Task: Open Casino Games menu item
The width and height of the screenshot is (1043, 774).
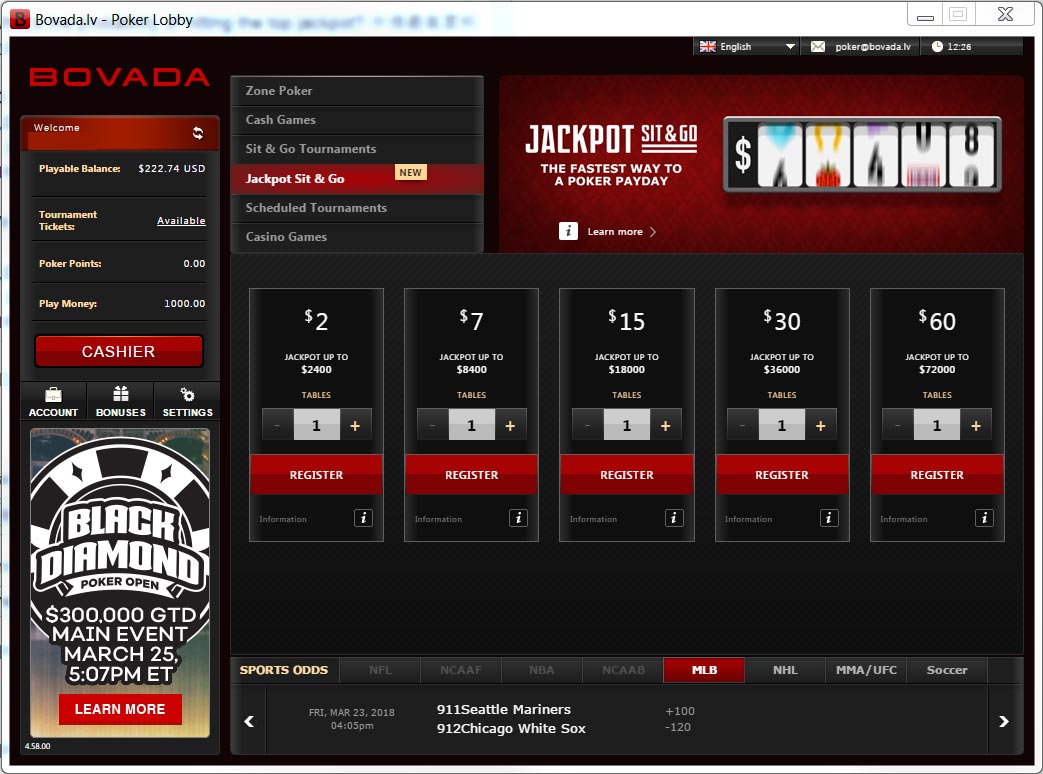Action: coord(357,237)
